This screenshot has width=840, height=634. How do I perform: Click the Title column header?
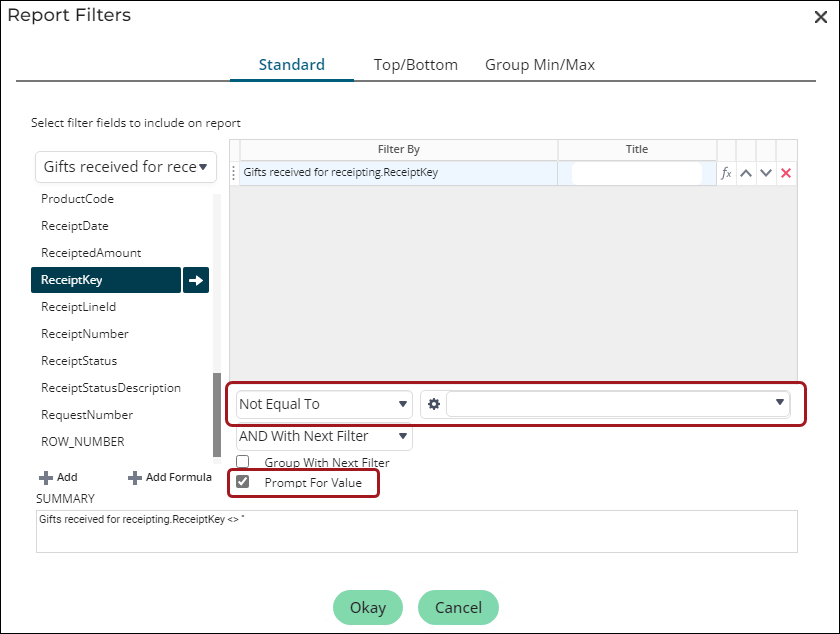pyautogui.click(x=637, y=150)
